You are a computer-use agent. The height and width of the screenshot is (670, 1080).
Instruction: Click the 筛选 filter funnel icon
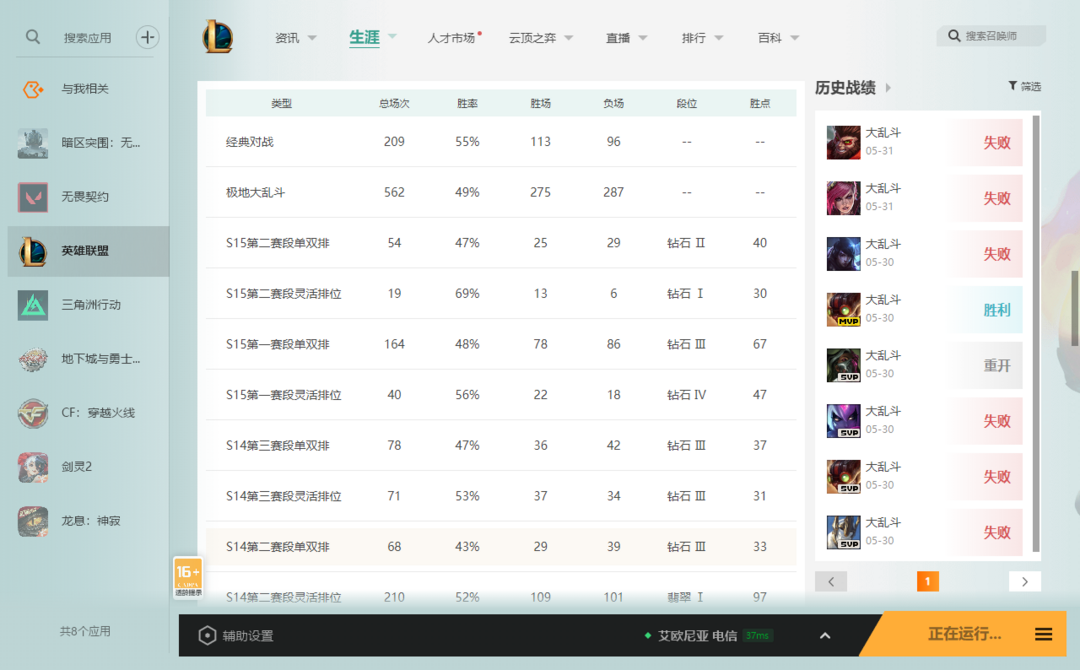(1012, 86)
